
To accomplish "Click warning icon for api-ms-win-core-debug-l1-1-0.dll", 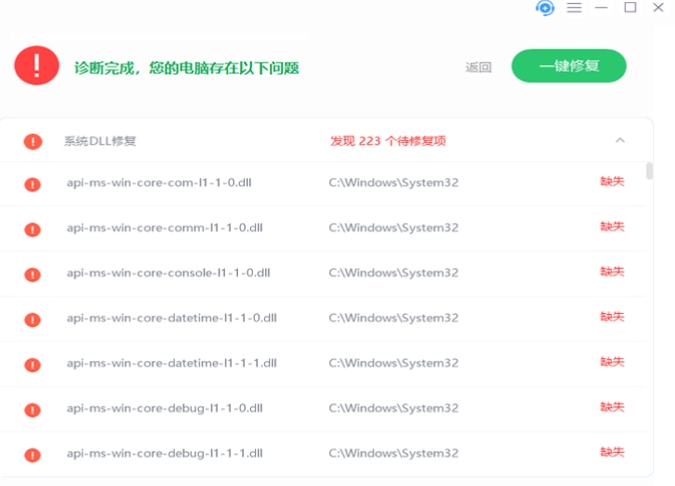I will [x=32, y=410].
